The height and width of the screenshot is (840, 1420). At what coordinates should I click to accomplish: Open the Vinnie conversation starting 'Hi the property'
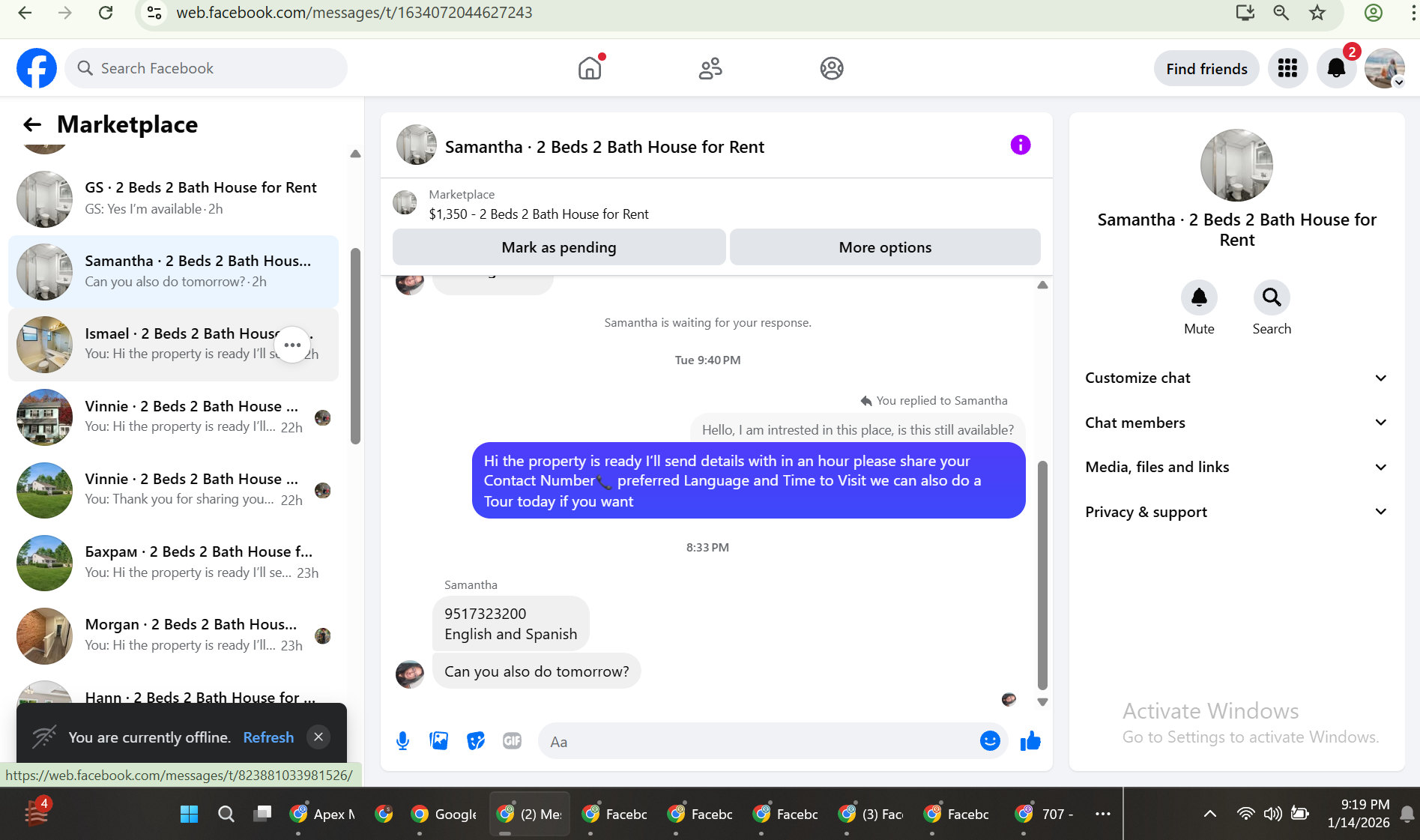tap(173, 417)
